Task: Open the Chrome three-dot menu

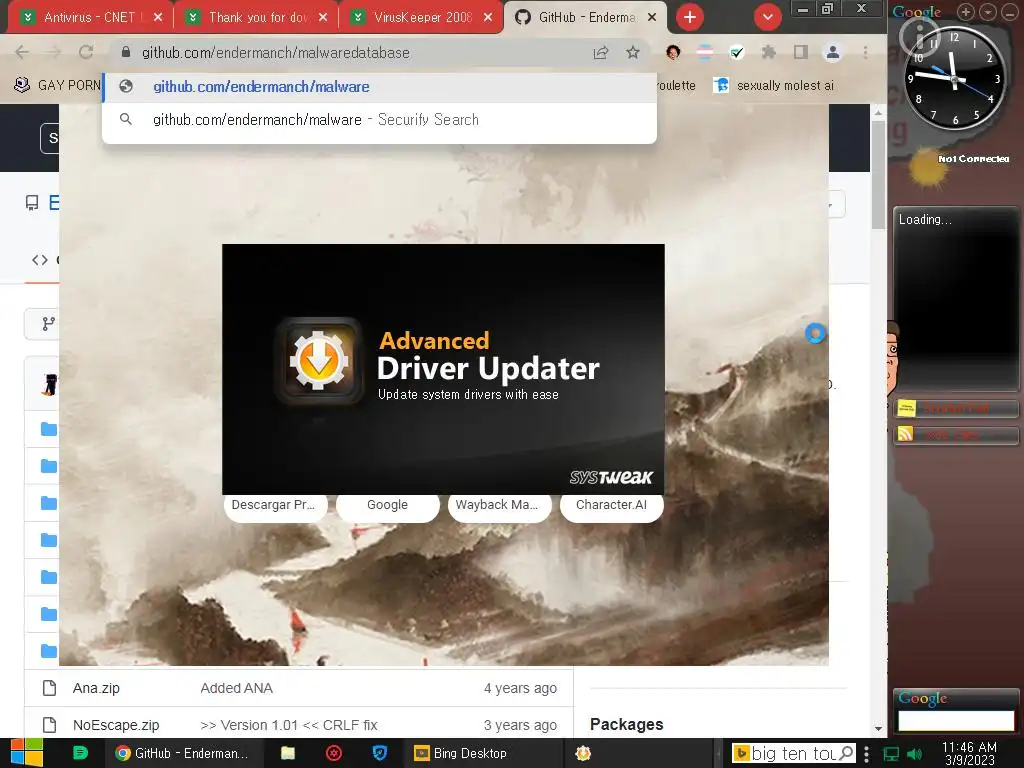Action: [x=865, y=52]
